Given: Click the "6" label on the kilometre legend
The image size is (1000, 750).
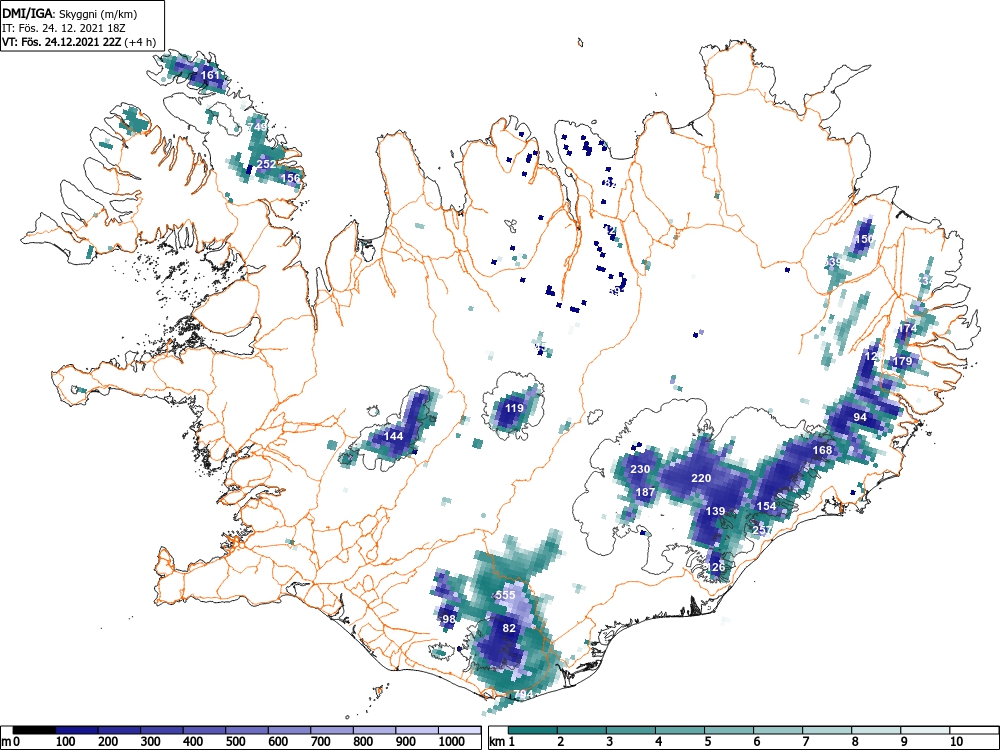Looking at the screenshot, I should point(756,742).
